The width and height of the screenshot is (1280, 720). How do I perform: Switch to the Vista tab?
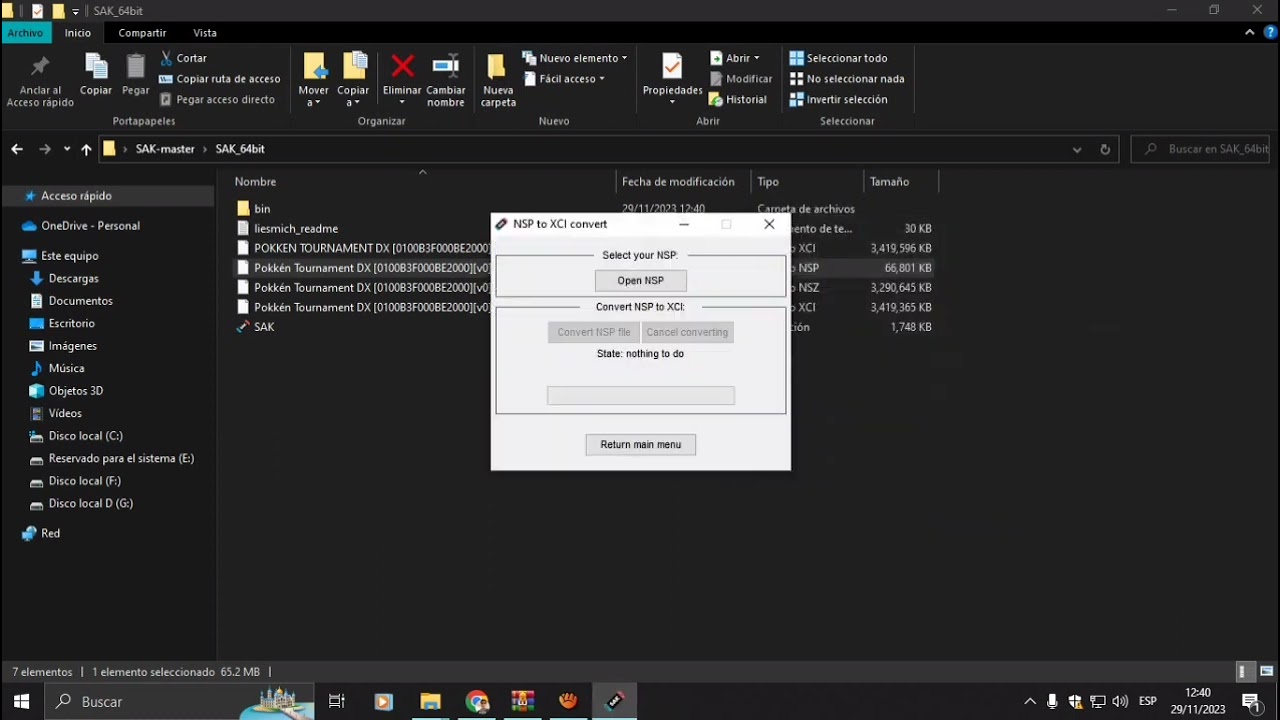click(205, 33)
